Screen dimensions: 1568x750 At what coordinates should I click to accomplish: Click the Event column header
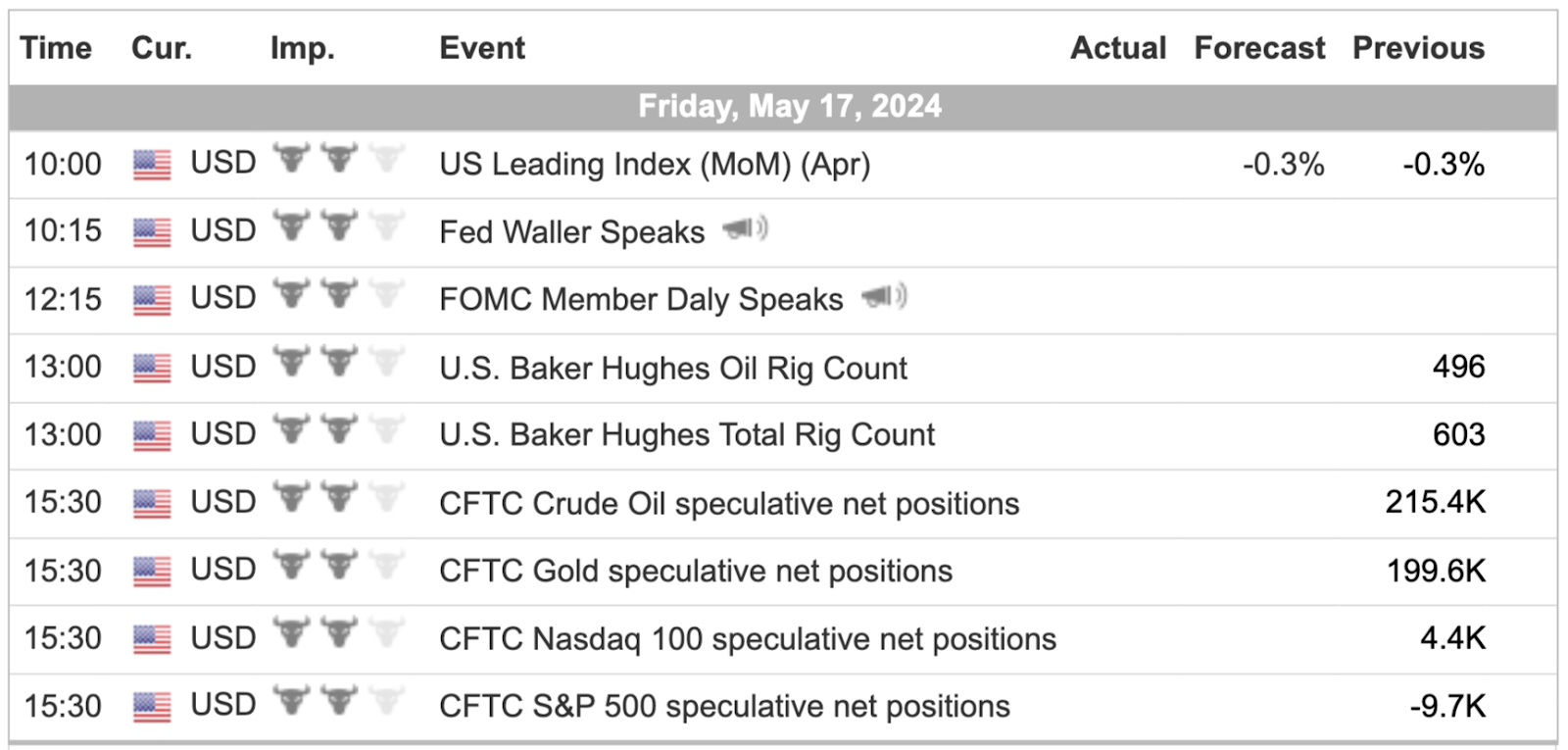click(x=482, y=47)
